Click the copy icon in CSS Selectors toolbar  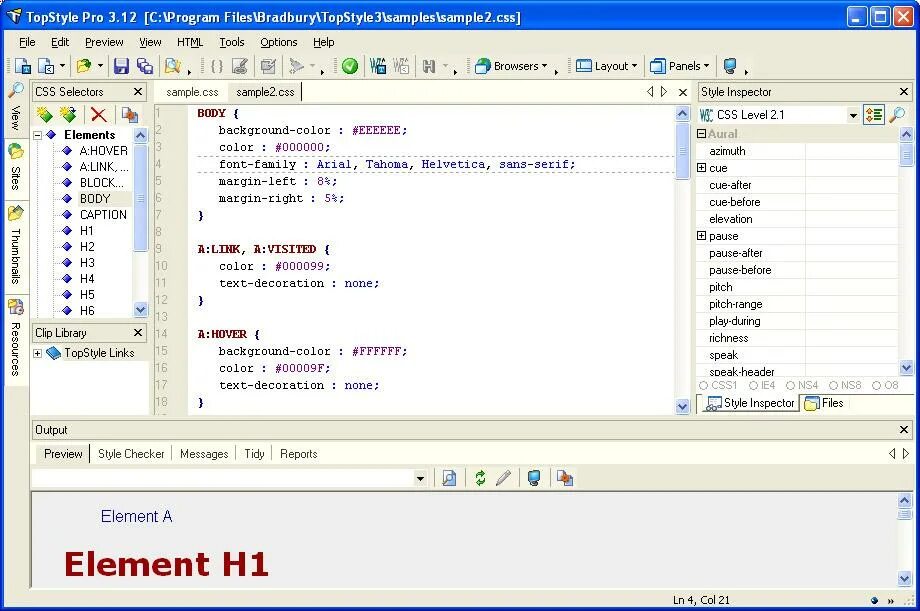(130, 114)
